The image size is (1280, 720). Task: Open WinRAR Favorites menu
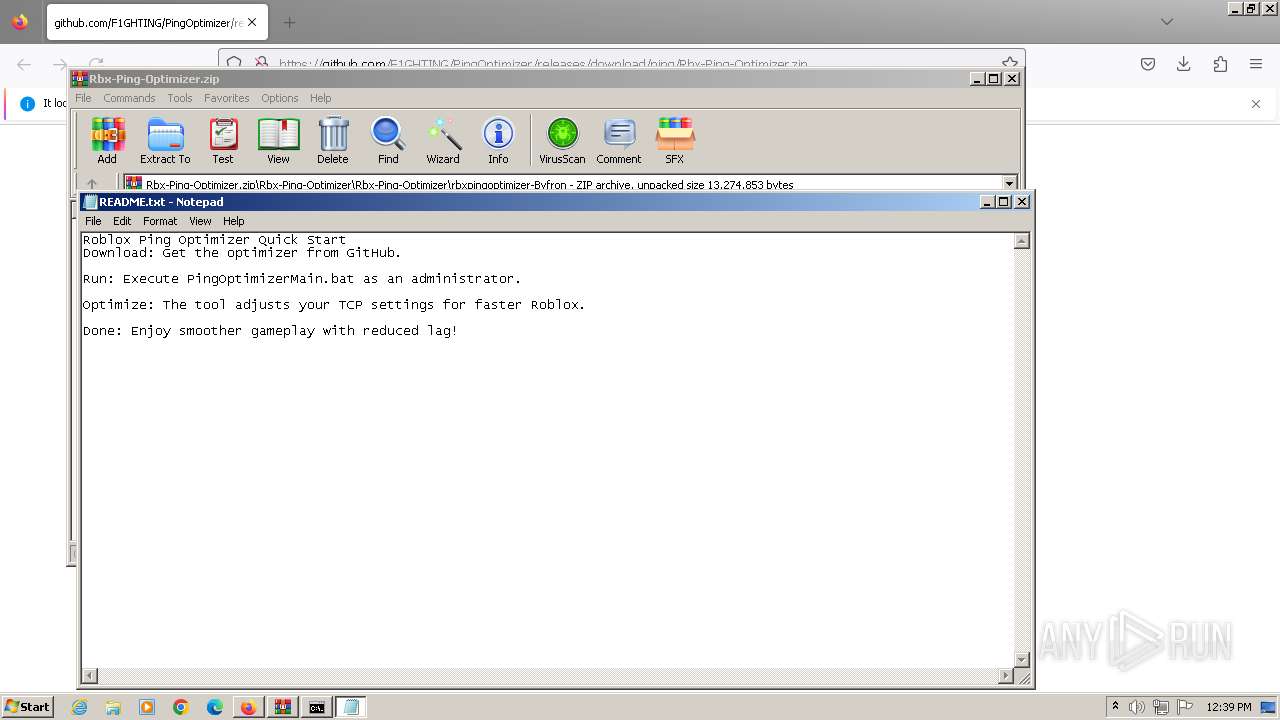click(227, 98)
